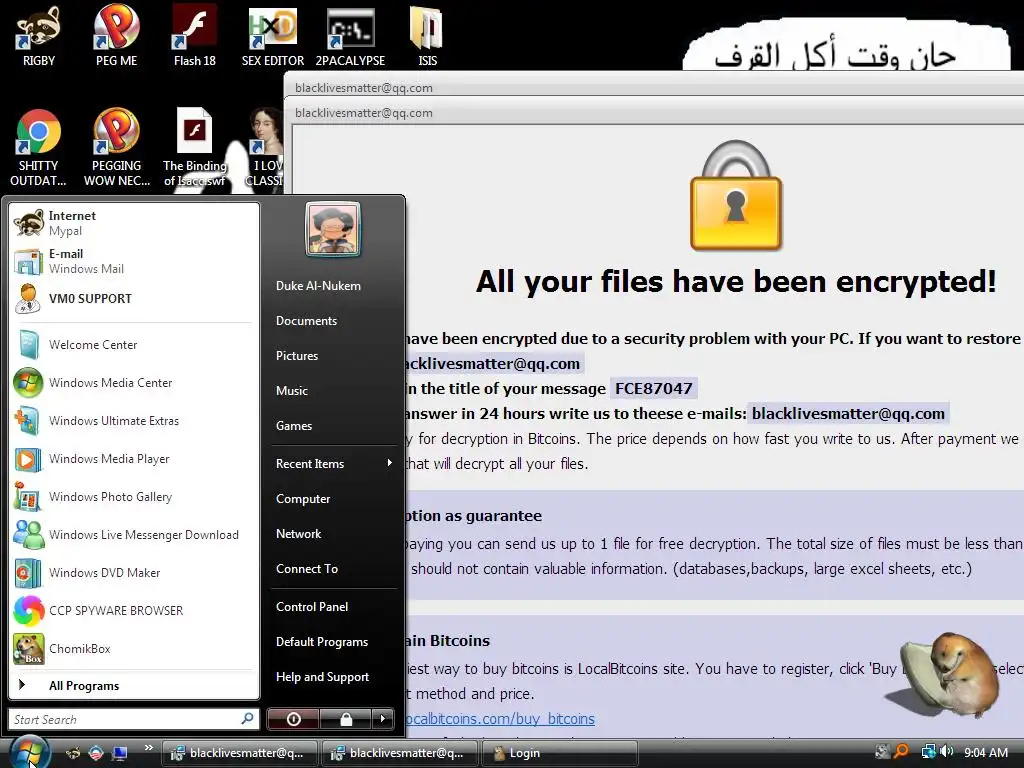
Task: Open Default Programs
Action: click(x=322, y=642)
